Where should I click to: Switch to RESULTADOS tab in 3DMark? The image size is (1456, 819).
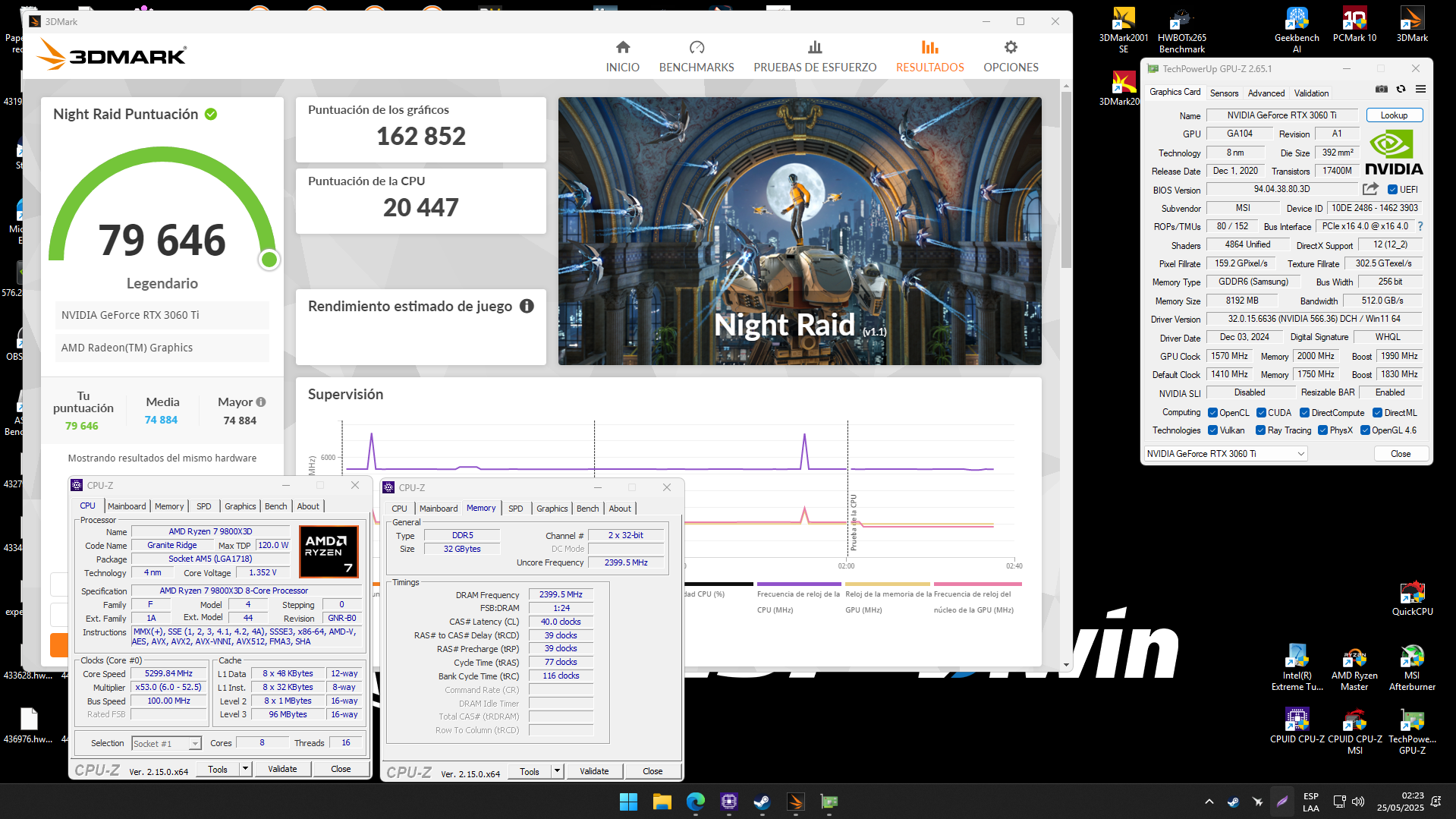(929, 57)
